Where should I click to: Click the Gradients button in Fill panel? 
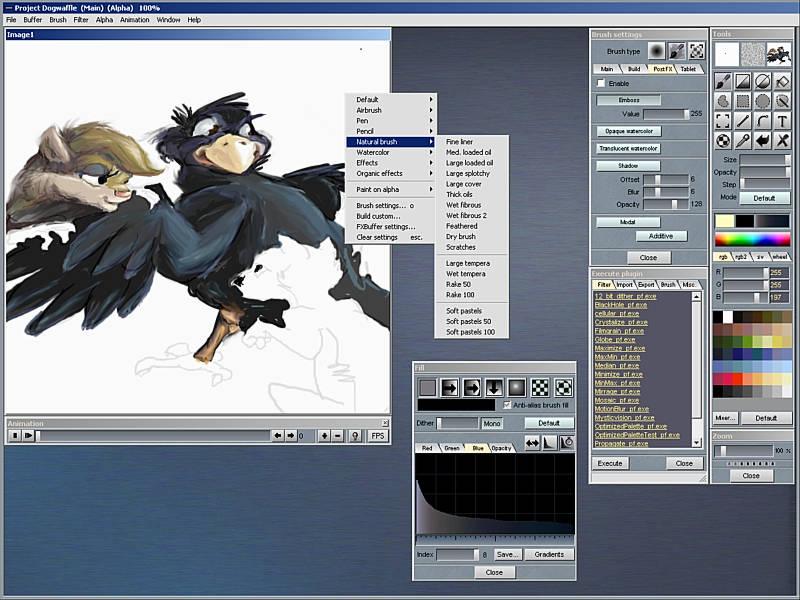pos(549,554)
